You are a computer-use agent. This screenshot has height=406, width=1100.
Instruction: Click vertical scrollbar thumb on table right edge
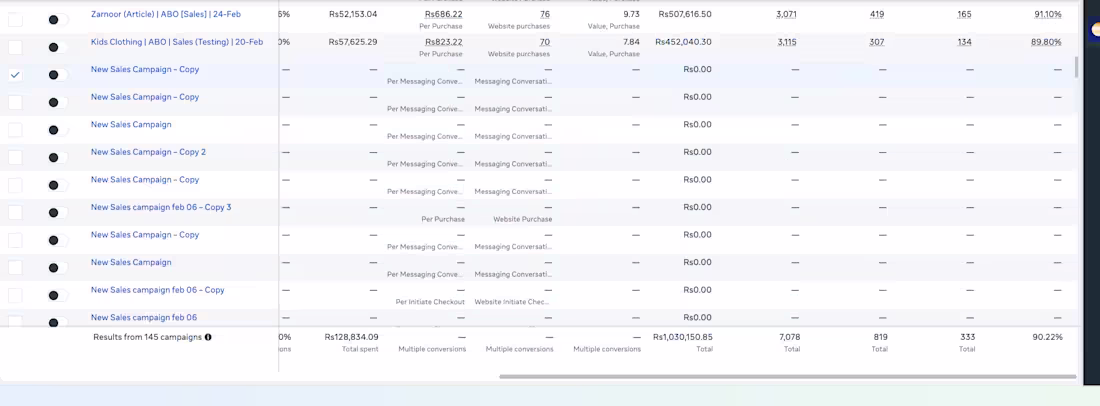click(1076, 67)
